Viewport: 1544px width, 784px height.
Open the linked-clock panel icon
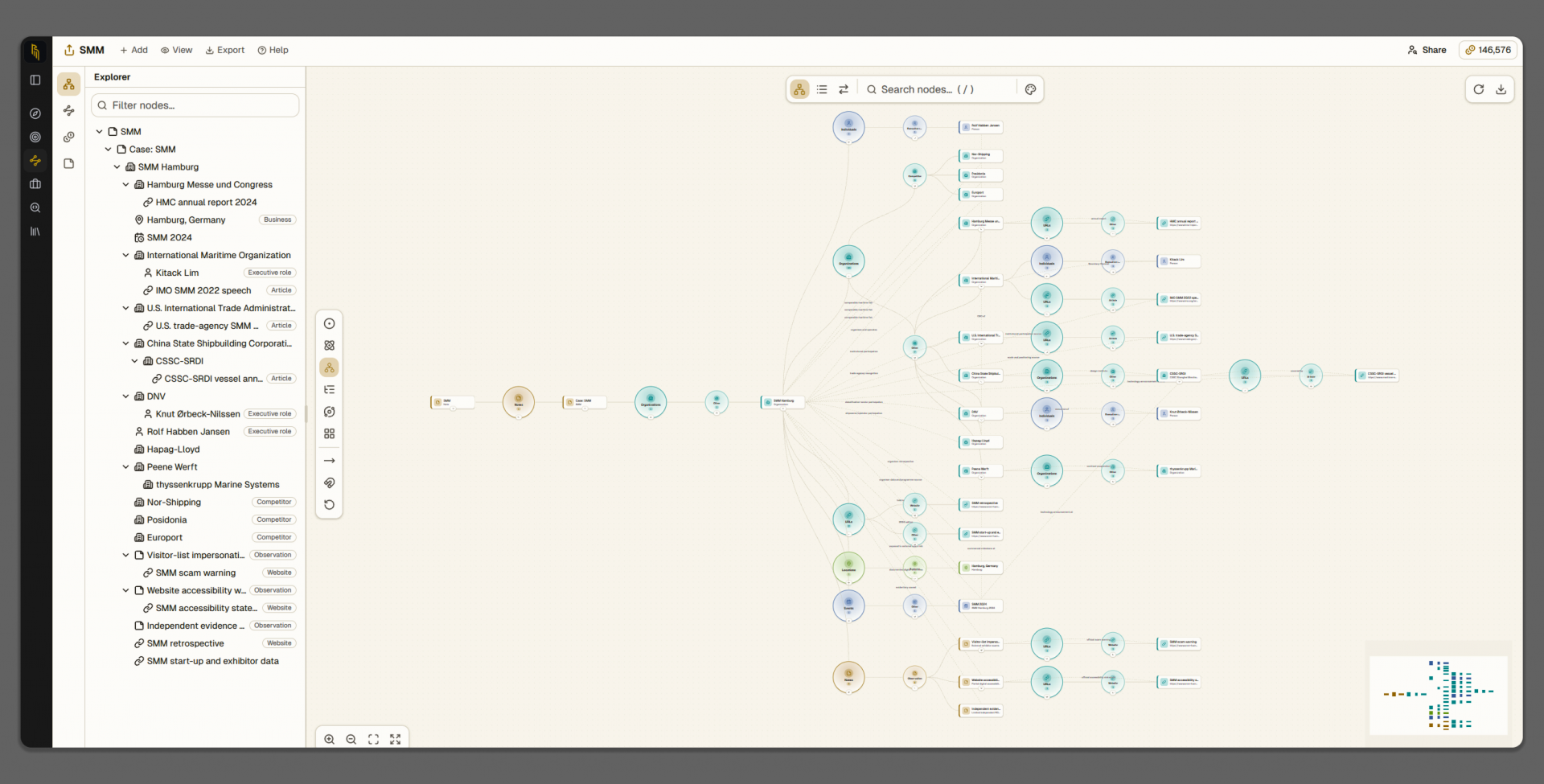[69, 137]
